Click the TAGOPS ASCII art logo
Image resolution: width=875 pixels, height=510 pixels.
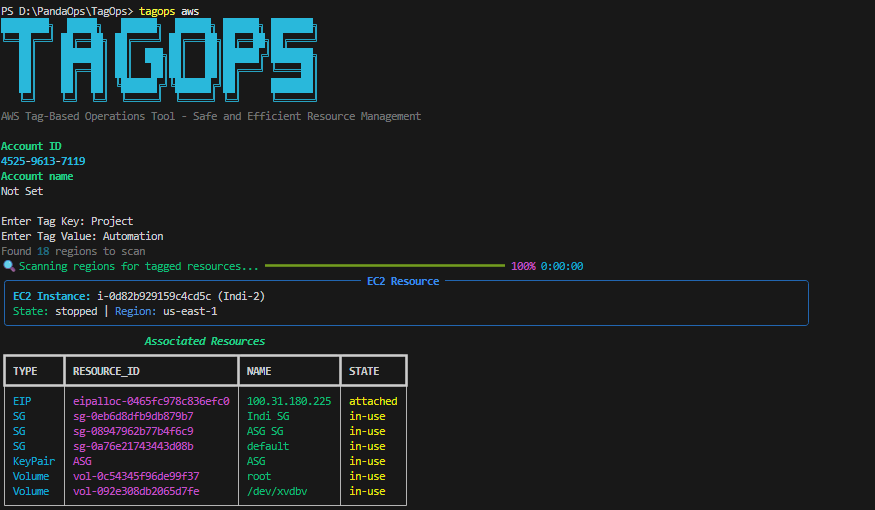[160, 60]
